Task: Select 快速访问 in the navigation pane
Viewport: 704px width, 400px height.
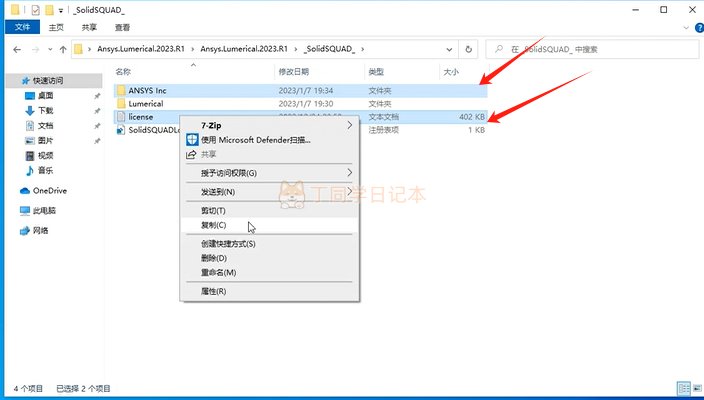Action: 54,80
